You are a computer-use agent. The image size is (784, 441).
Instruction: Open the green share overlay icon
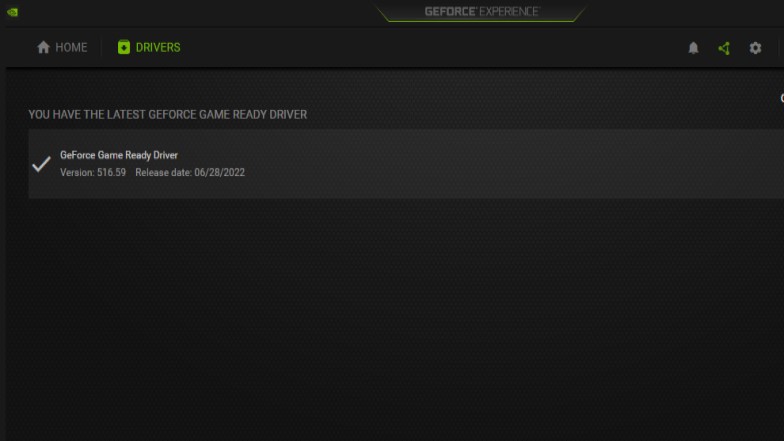(x=724, y=48)
